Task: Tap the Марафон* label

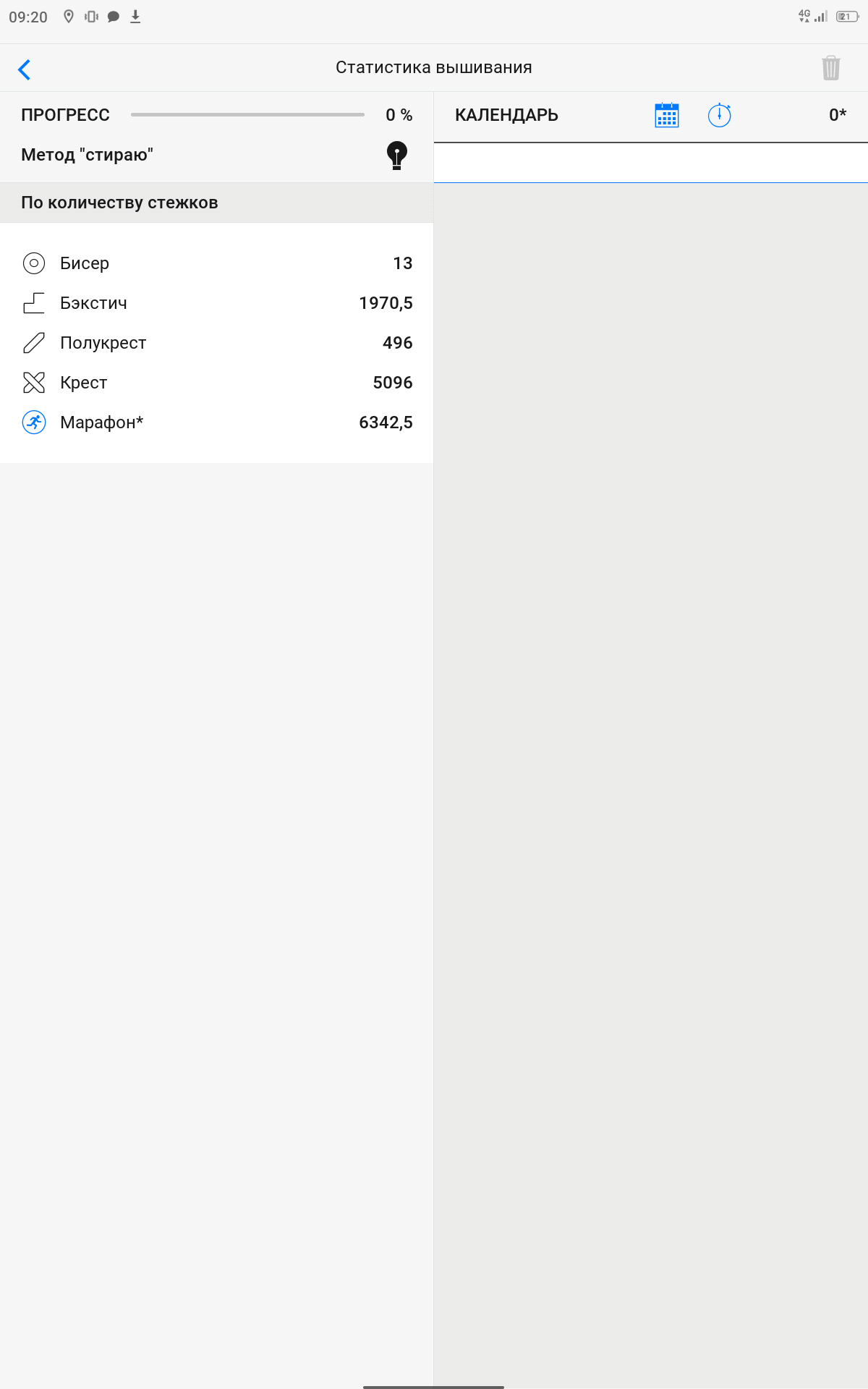Action: (102, 422)
